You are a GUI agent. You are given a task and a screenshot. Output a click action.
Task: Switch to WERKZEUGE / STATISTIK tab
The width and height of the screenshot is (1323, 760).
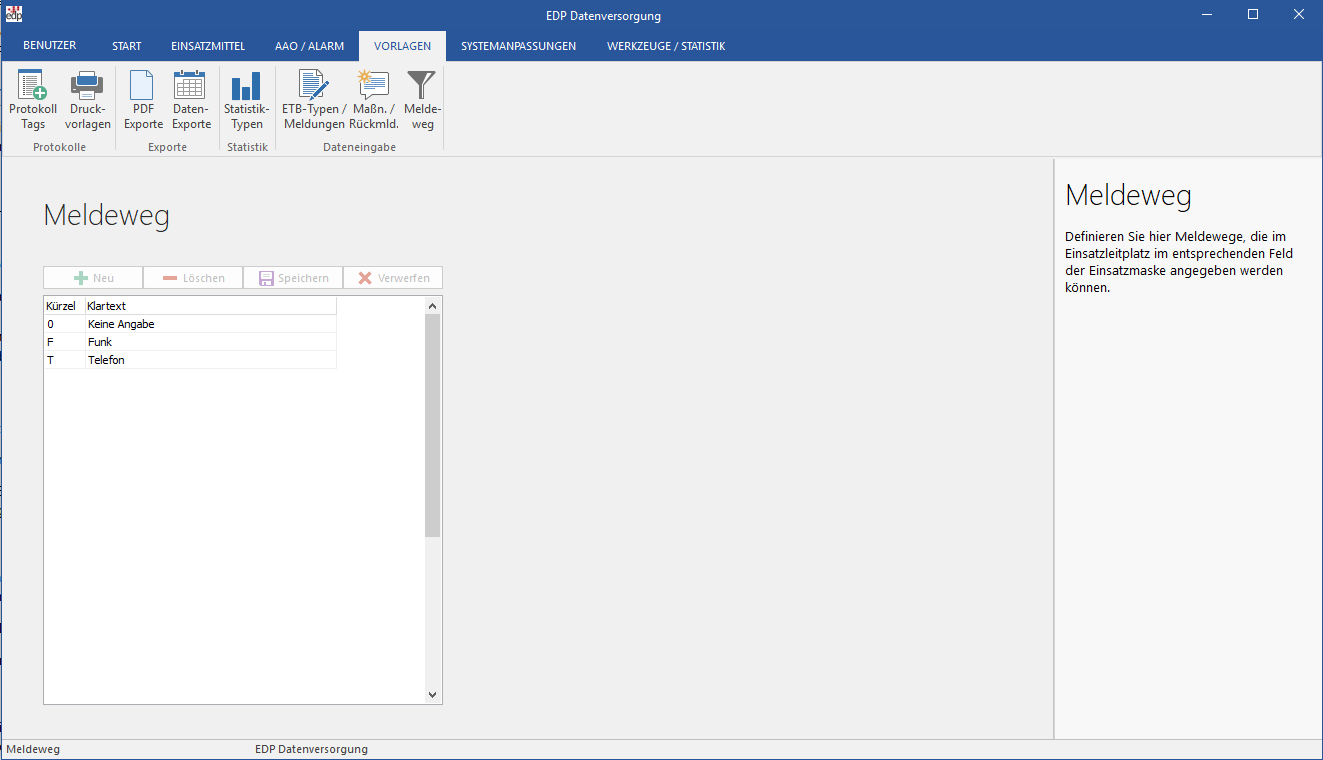666,46
